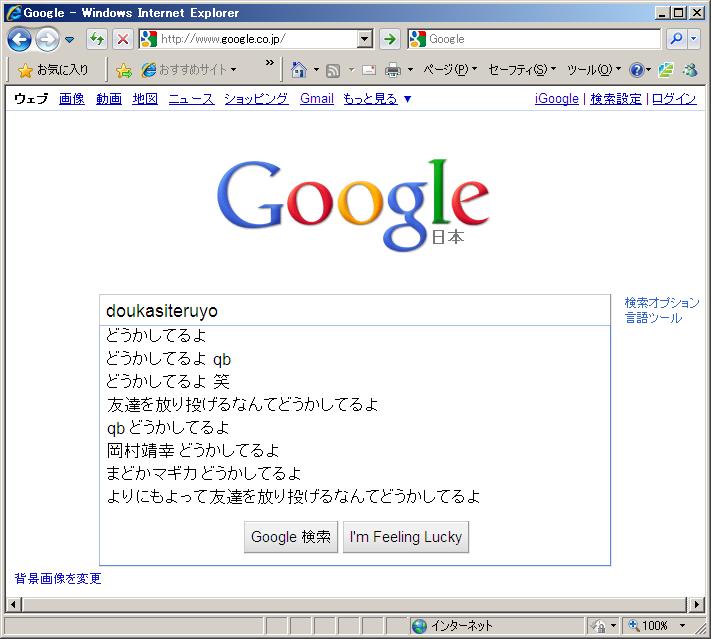Image resolution: width=711 pixels, height=639 pixels.
Task: Select suggestion starting with よりにもよって
Action: point(355,497)
